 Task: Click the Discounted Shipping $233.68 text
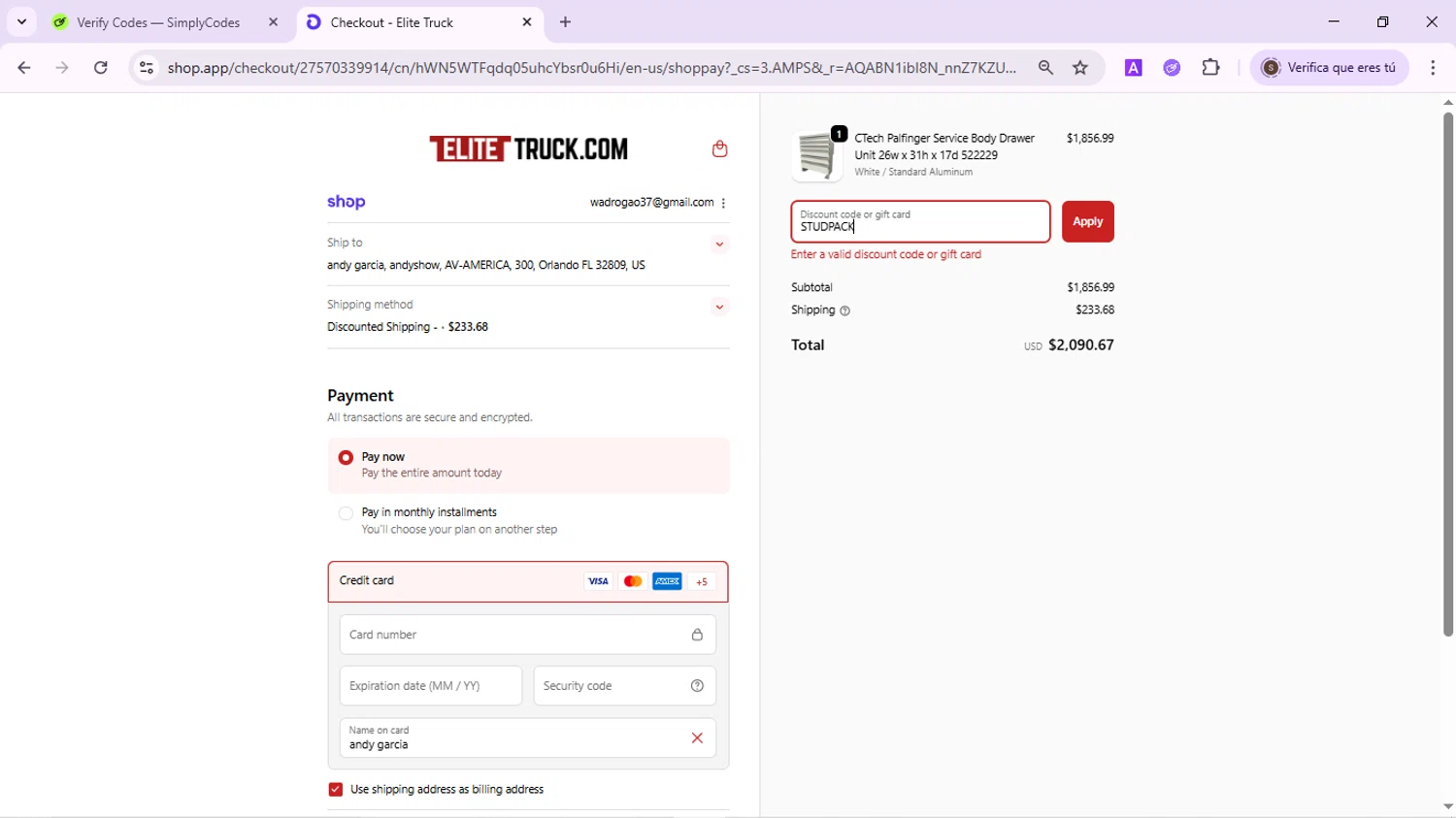pos(408,327)
